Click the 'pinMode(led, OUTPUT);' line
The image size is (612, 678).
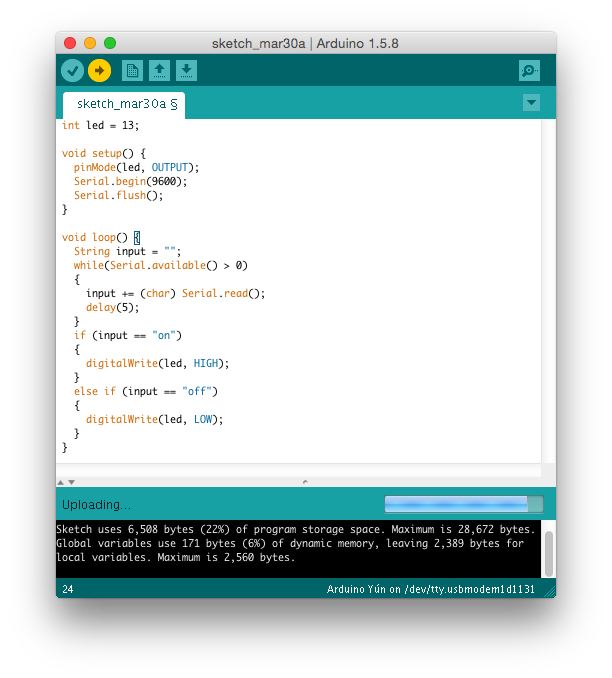136,168
